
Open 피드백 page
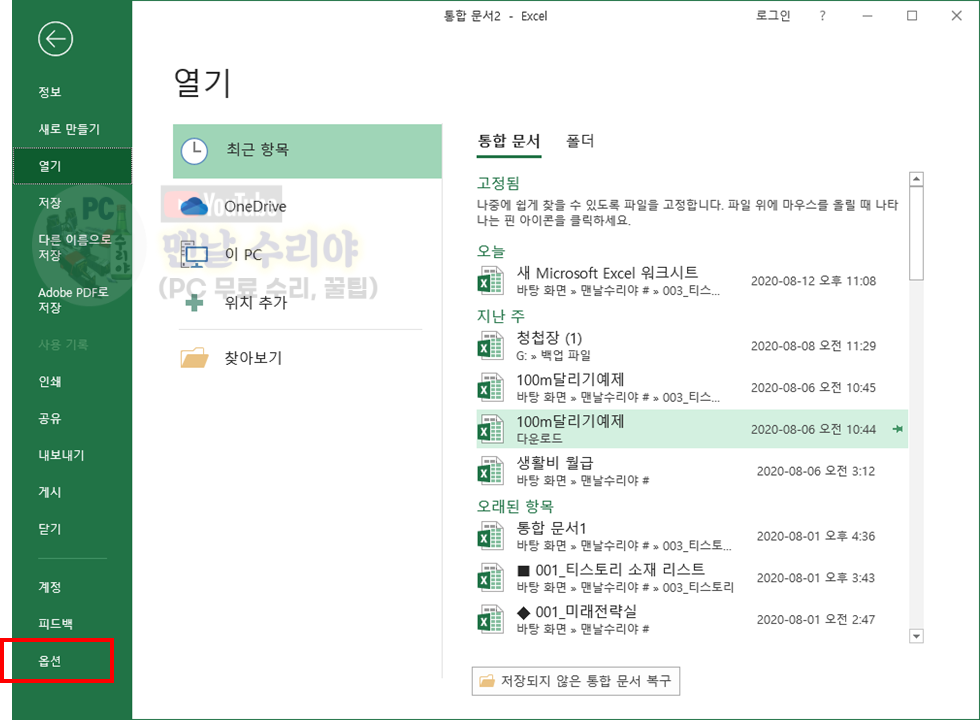pos(72,624)
